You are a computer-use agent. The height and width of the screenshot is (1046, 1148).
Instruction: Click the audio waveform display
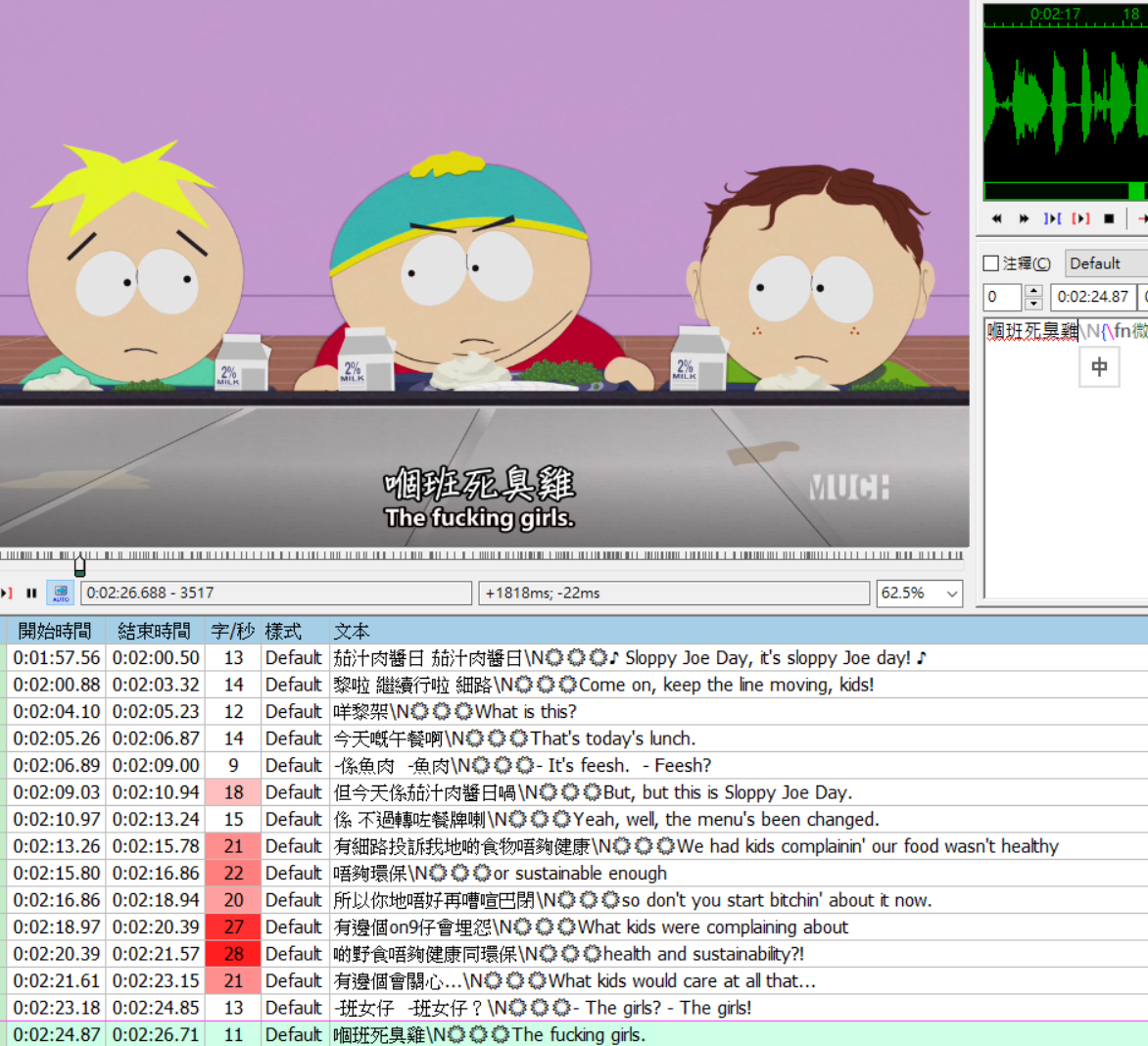click(x=1066, y=103)
